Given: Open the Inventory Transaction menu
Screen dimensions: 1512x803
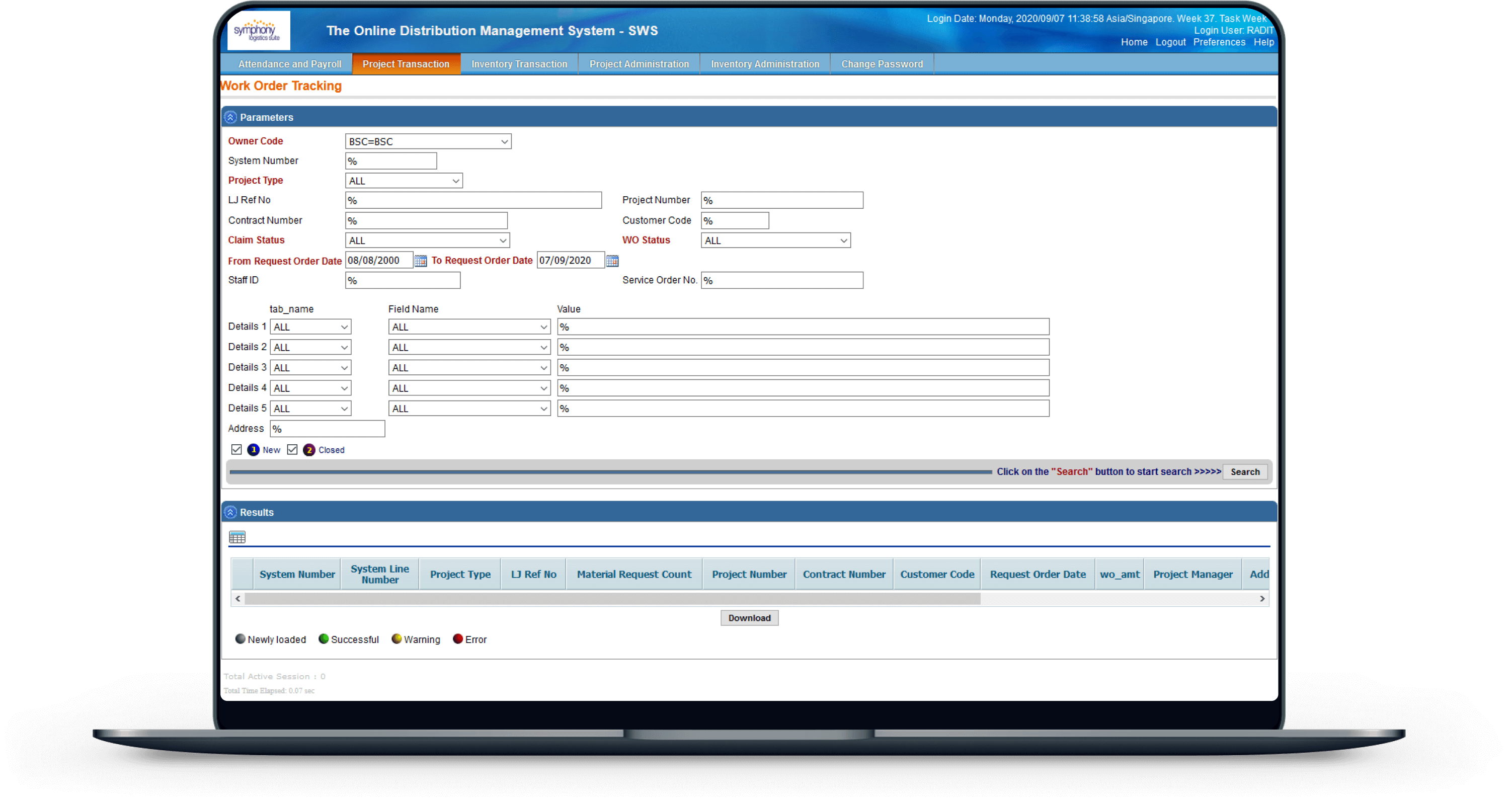Looking at the screenshot, I should 519,64.
